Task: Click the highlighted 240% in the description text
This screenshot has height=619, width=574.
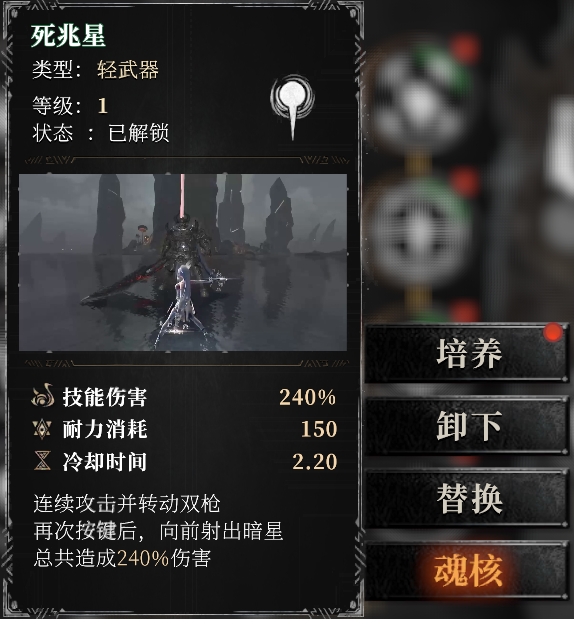Action: pos(143,558)
